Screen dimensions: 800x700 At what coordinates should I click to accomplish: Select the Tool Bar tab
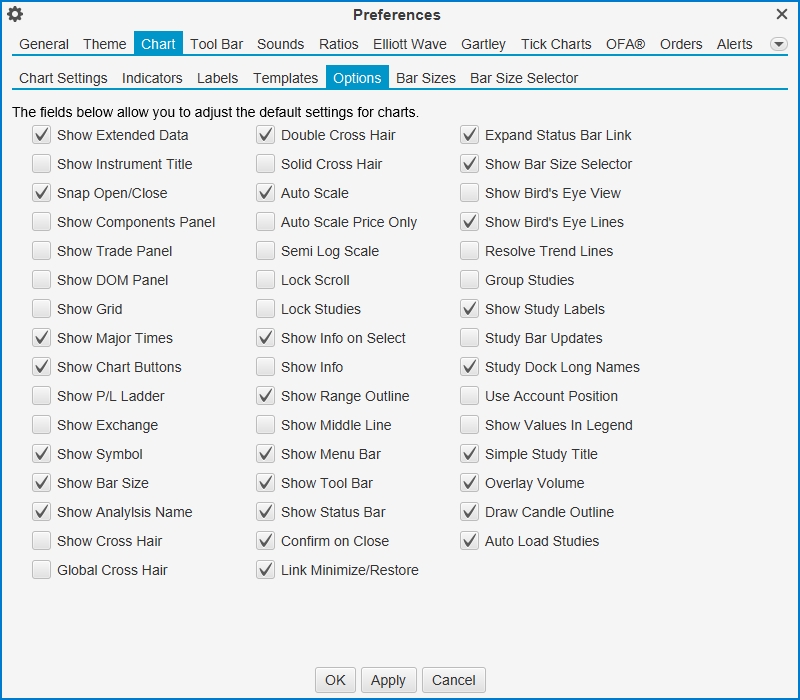point(216,44)
